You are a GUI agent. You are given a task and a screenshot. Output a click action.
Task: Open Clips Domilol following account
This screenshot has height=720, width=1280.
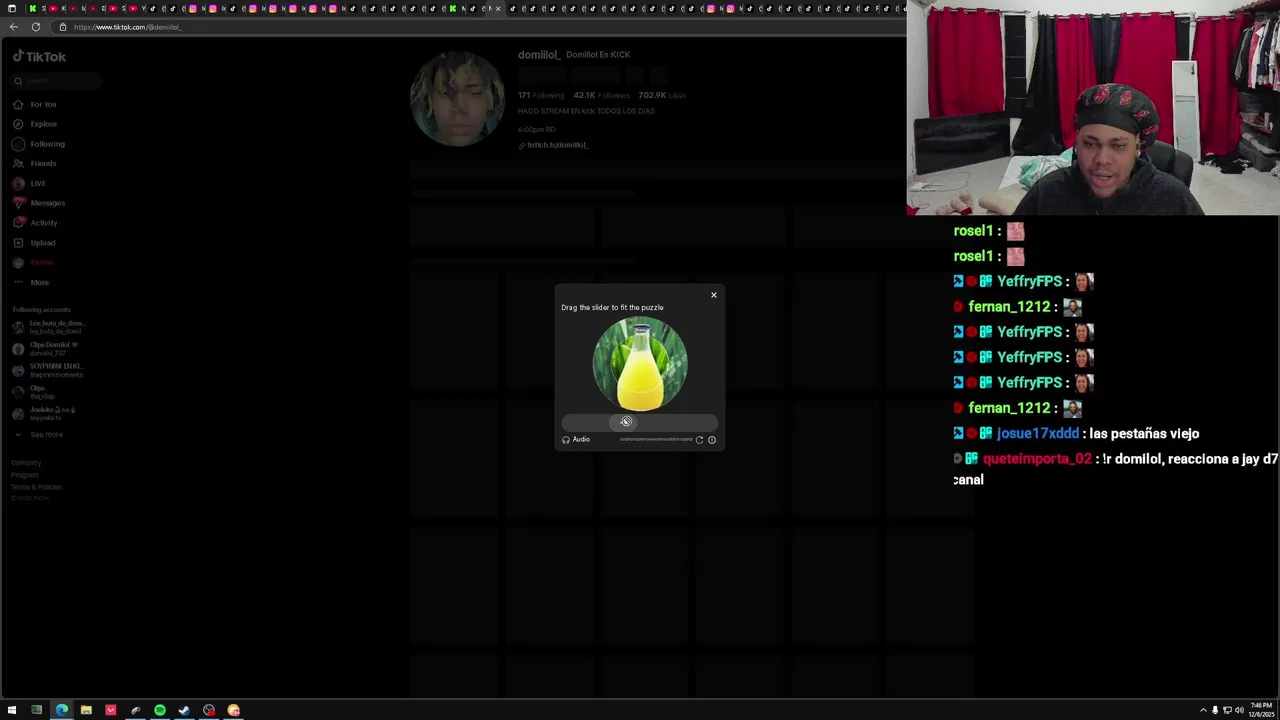point(45,348)
